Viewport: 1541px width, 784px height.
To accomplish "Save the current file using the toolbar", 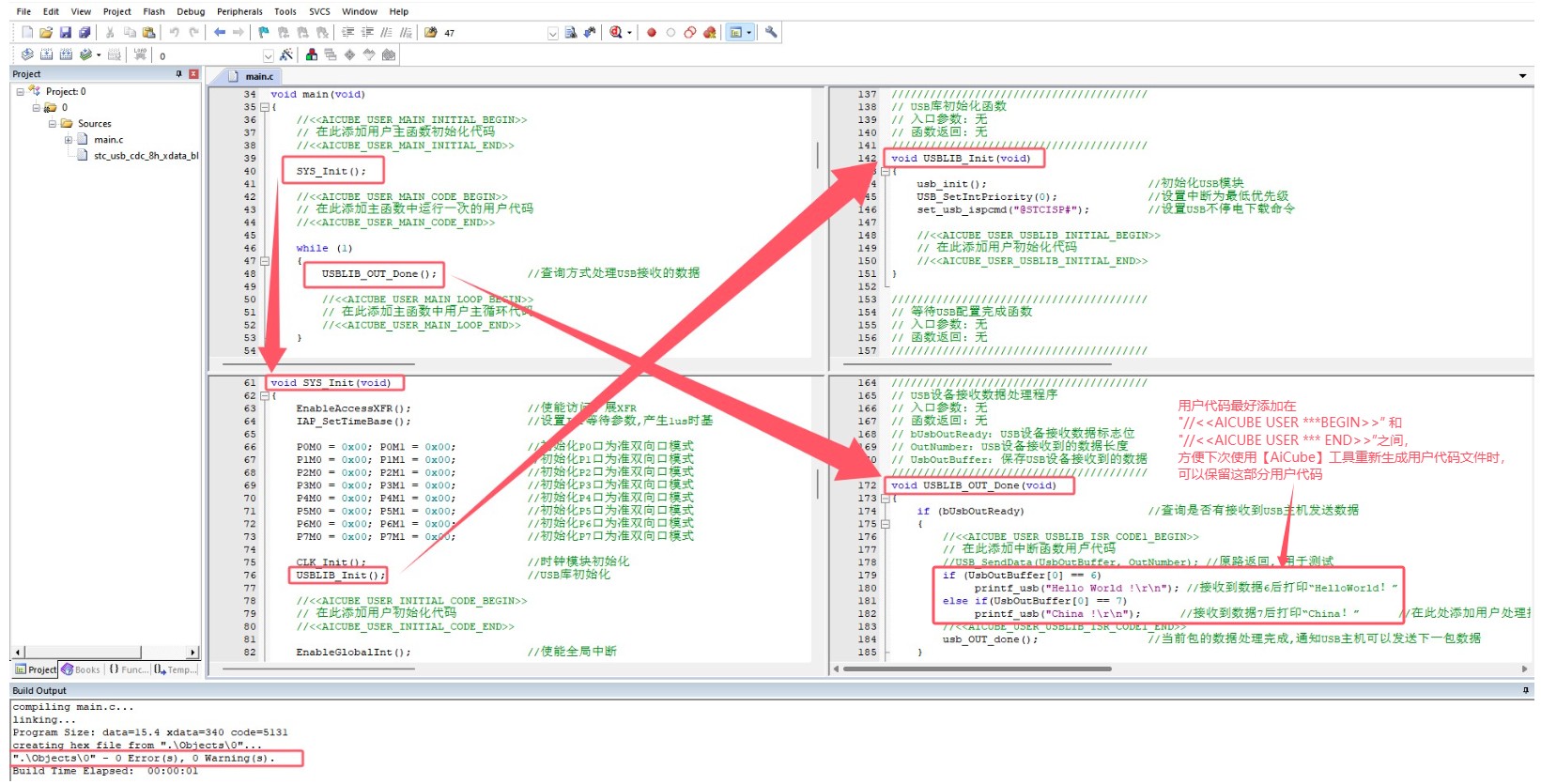I will tap(66, 32).
